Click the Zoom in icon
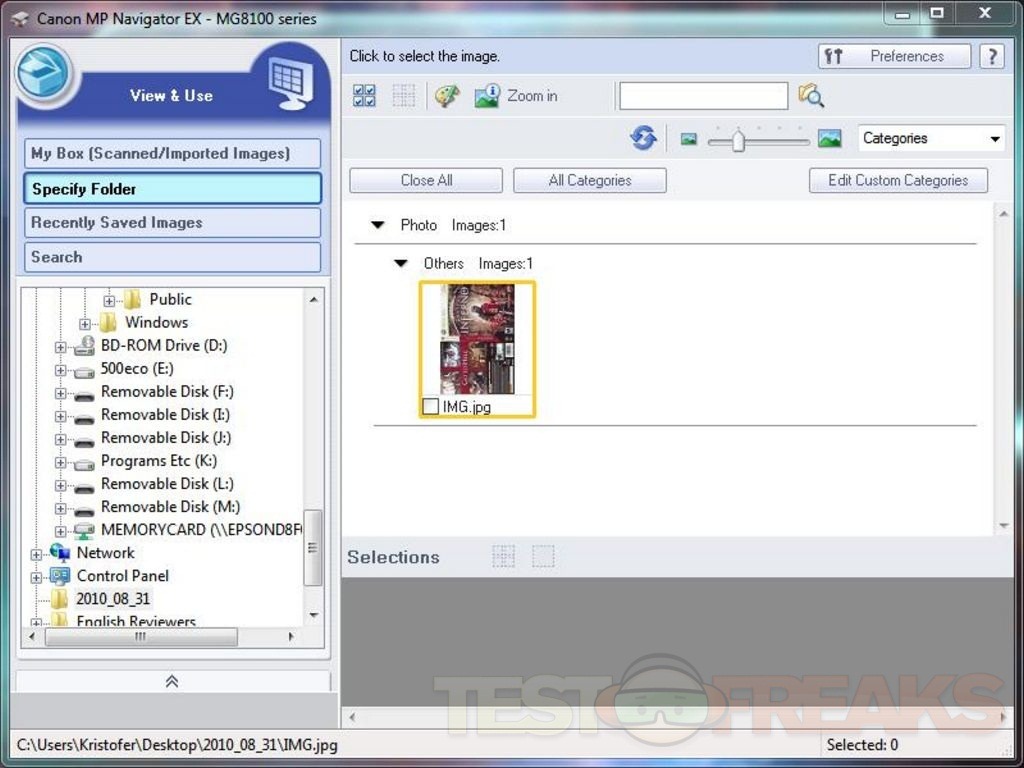1024x768 pixels. 487,96
